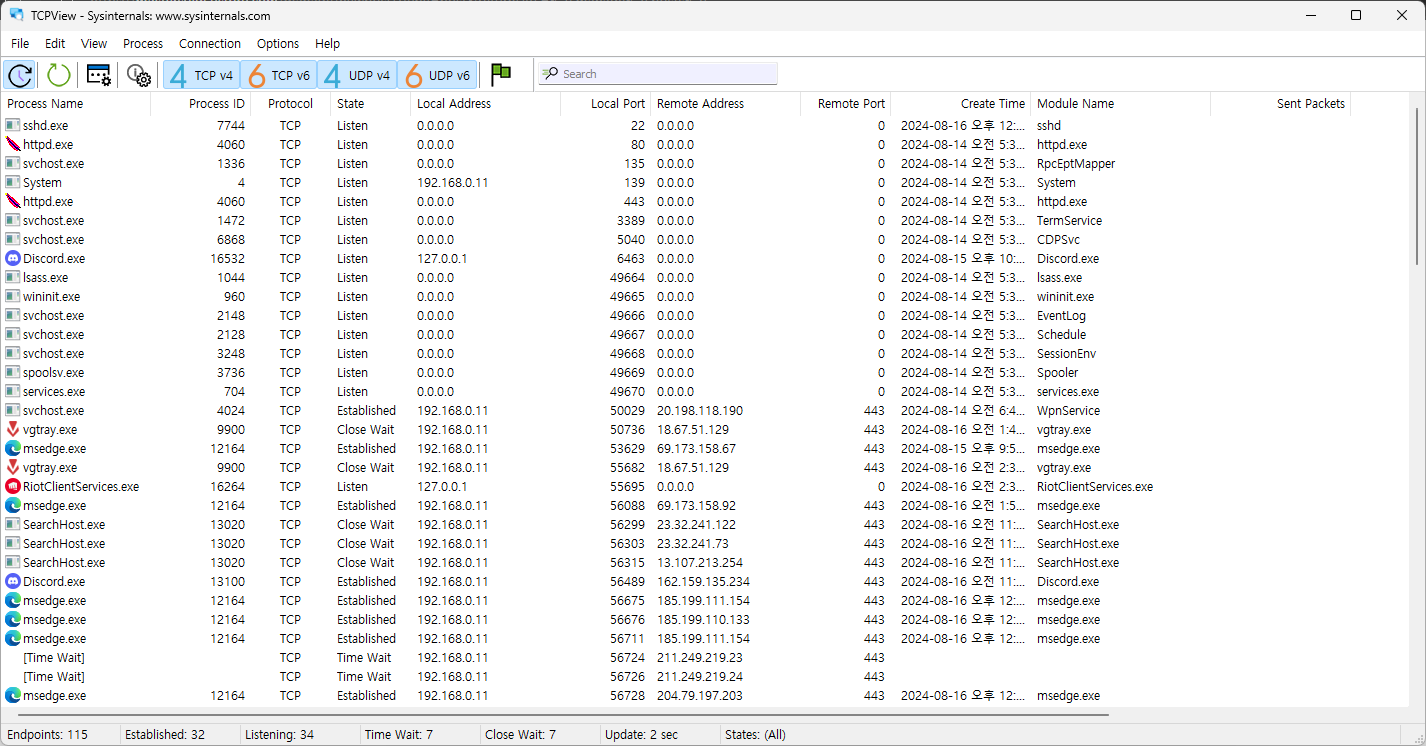Click the sshd.exe process icon
Image resolution: width=1426 pixels, height=746 pixels.
click(x=13, y=125)
